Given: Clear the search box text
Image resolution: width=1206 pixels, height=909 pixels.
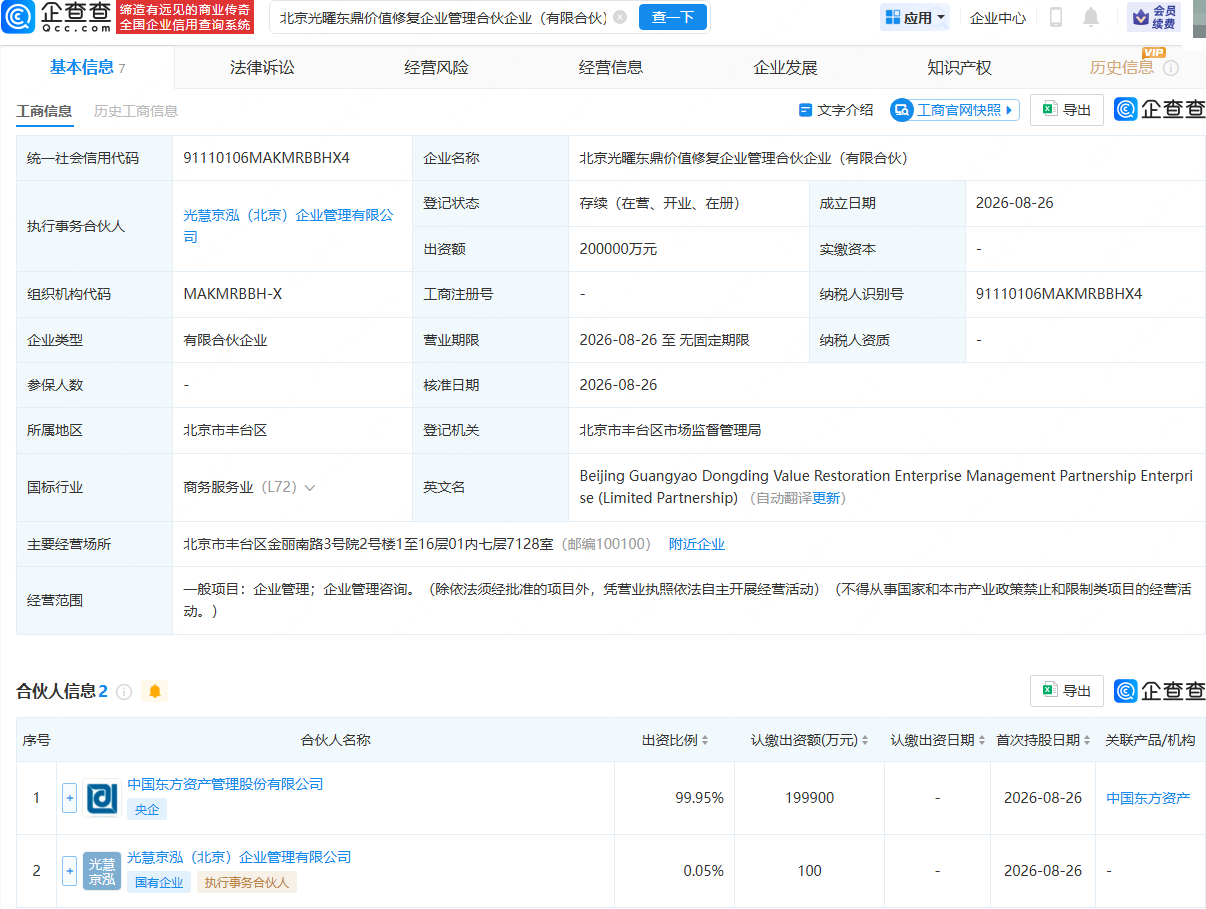Looking at the screenshot, I should [620, 17].
